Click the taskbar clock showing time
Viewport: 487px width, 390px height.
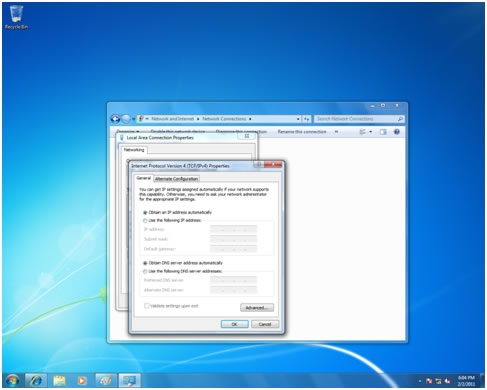tap(466, 381)
